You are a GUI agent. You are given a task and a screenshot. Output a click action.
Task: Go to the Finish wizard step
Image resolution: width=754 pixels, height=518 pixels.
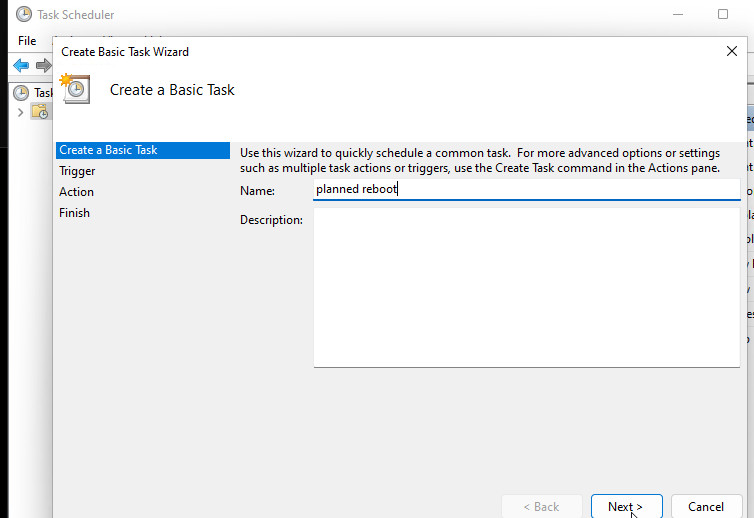[75, 213]
